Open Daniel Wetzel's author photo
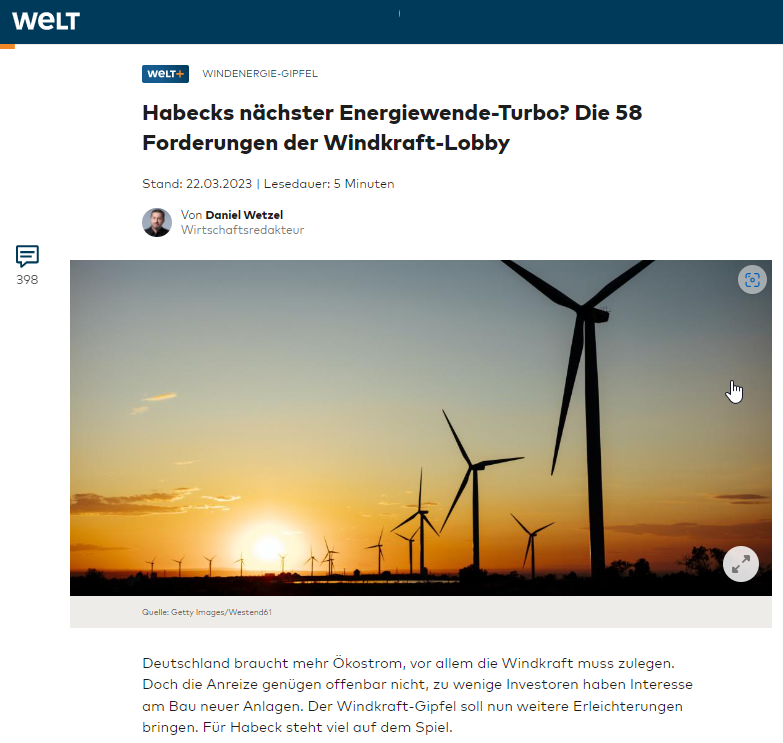The height and width of the screenshot is (743, 783). point(157,222)
